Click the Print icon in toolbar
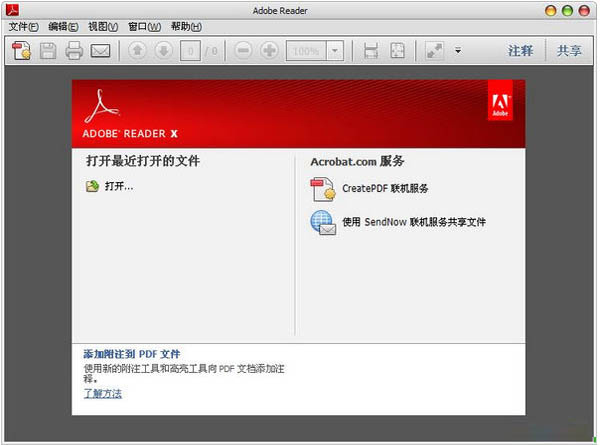600x445 pixels. click(74, 50)
